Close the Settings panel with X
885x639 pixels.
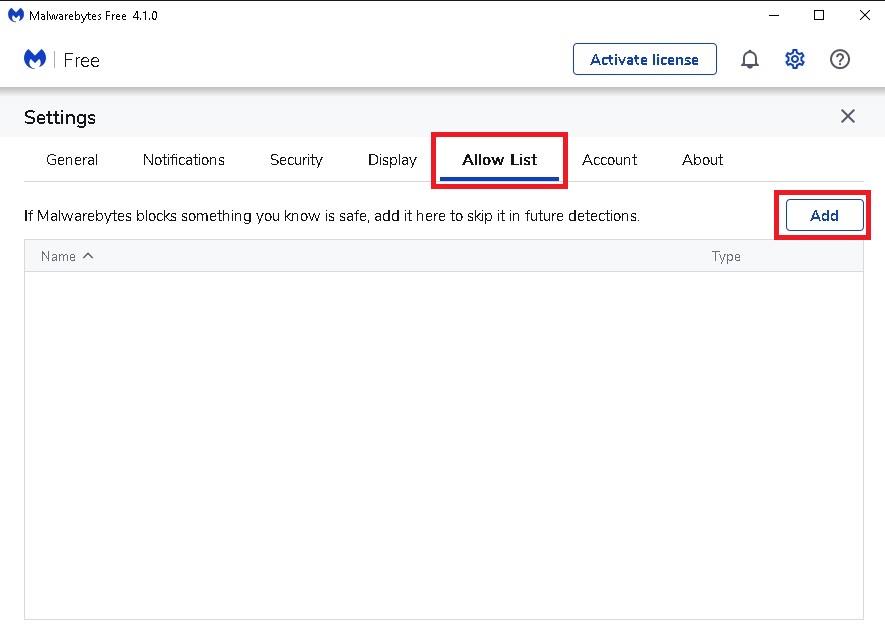point(848,116)
